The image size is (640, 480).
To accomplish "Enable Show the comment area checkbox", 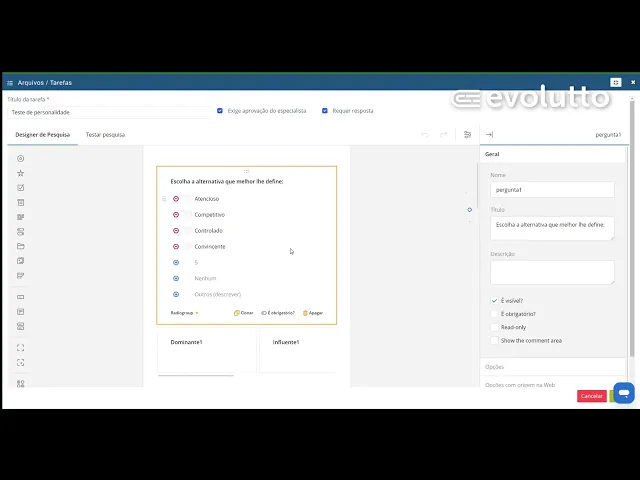I will pyautogui.click(x=494, y=340).
